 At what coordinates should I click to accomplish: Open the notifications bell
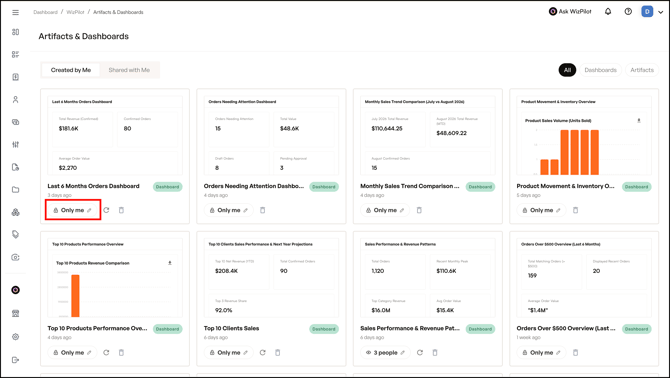(608, 12)
